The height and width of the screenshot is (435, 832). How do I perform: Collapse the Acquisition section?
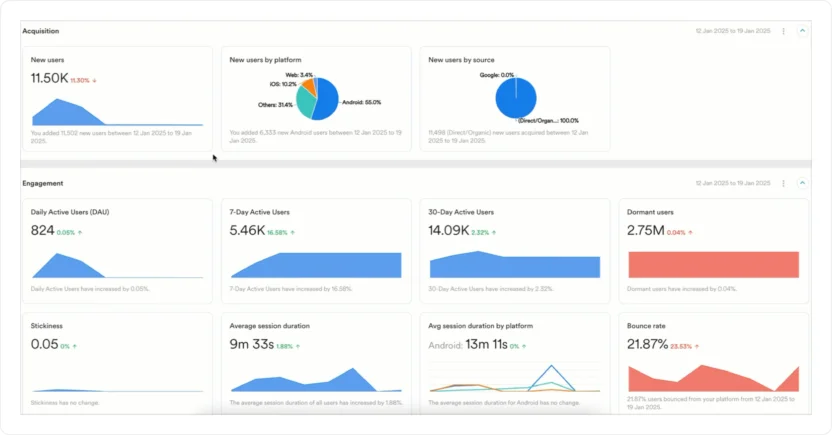click(802, 31)
